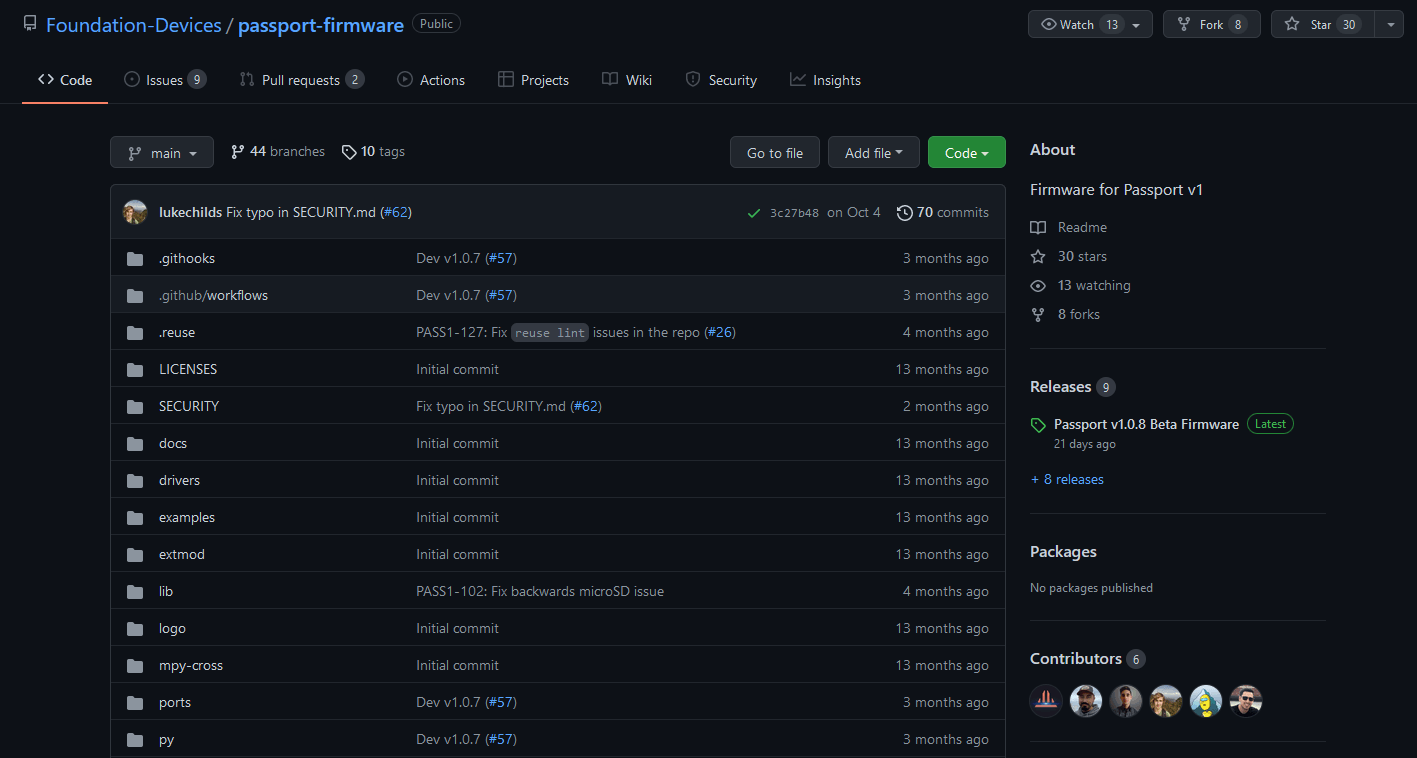
Task: Click the first contributor avatar with red logo
Action: 1046,701
